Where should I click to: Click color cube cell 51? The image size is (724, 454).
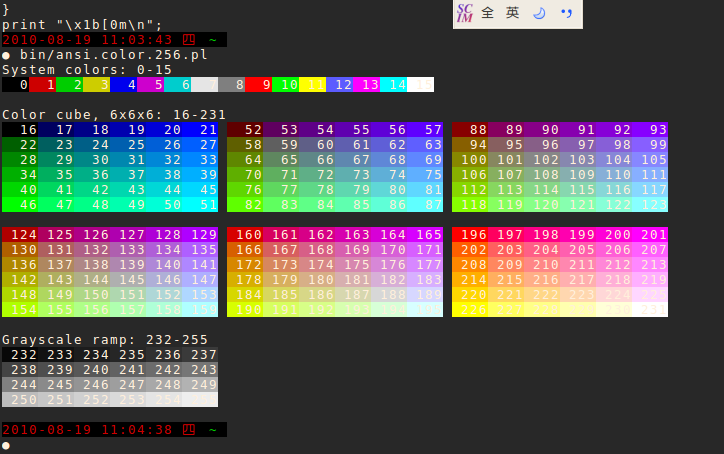(x=200, y=205)
